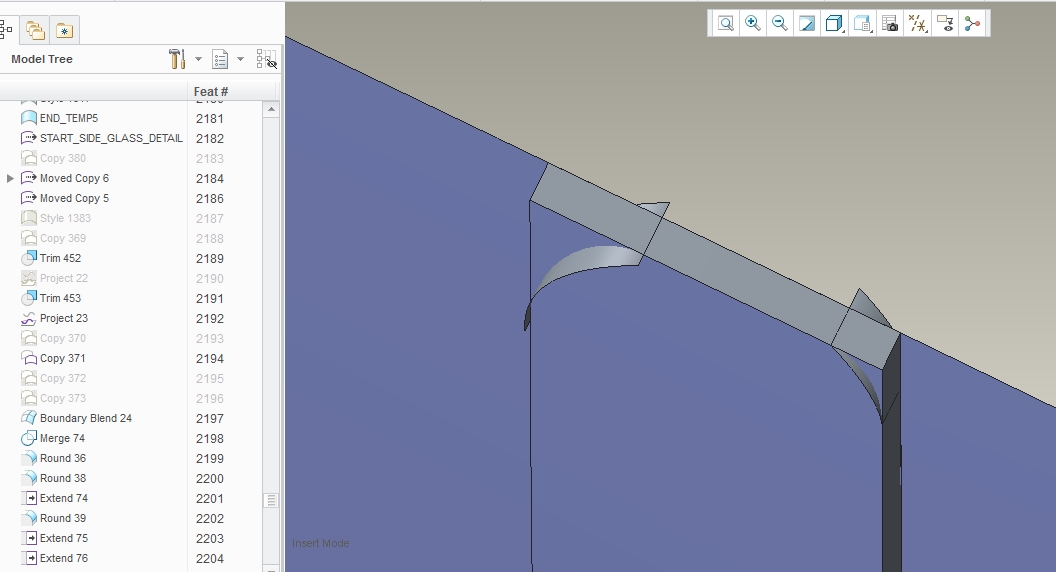Expand the tree settings dropdown arrow
The width and height of the screenshot is (1056, 572).
pyautogui.click(x=198, y=59)
